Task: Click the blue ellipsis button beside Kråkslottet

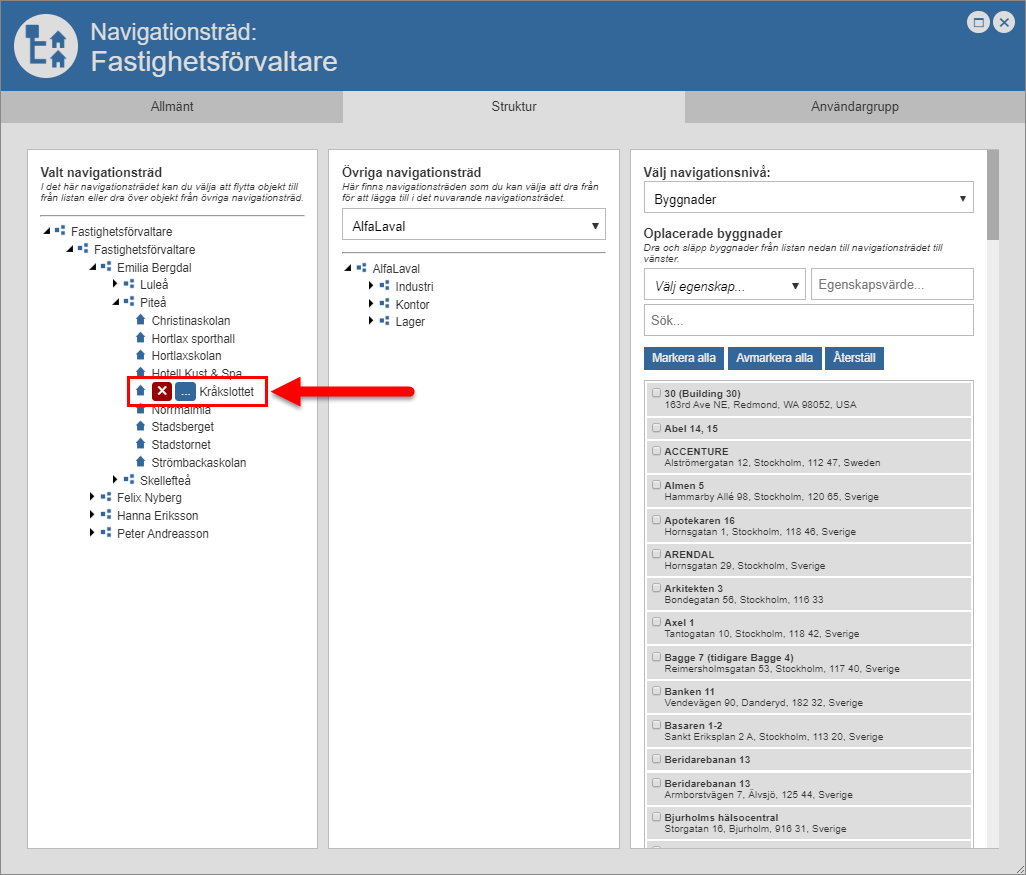Action: click(x=185, y=392)
